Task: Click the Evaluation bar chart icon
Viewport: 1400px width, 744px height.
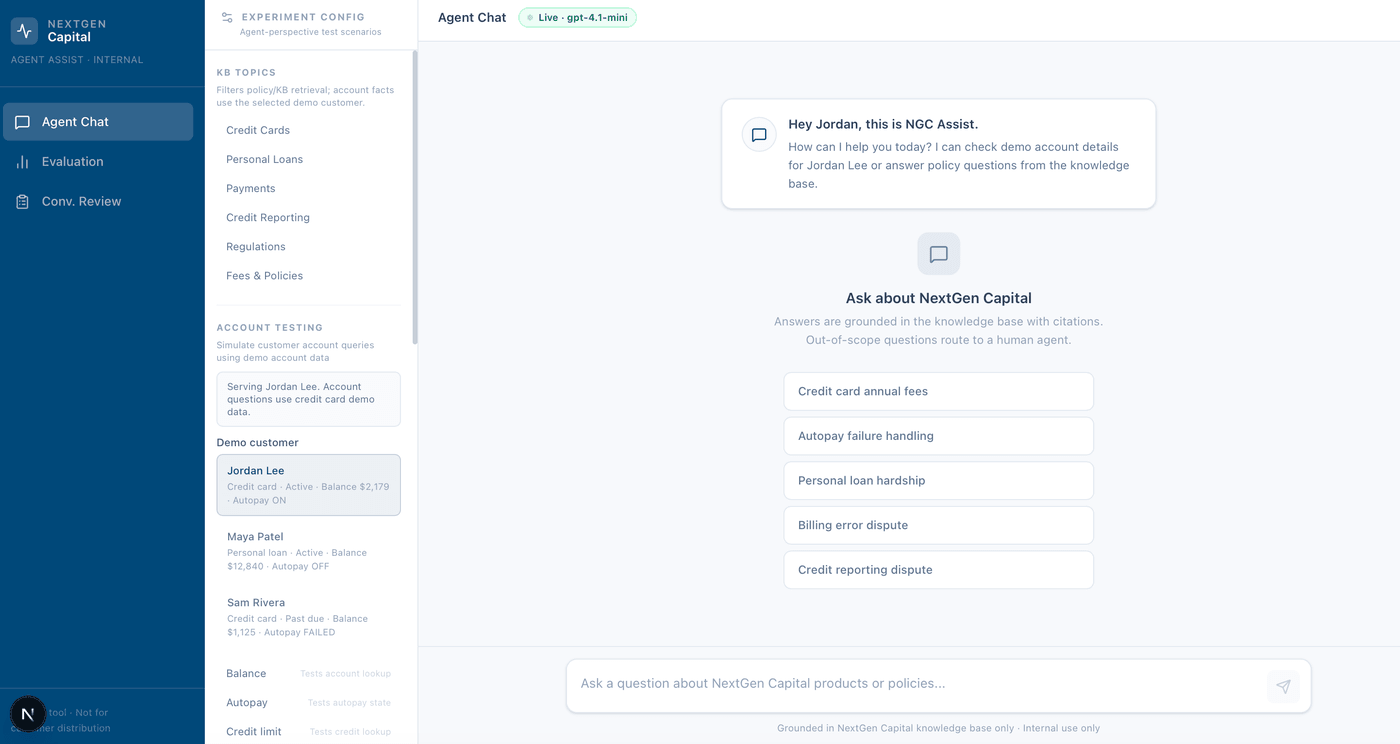Action: coord(22,162)
